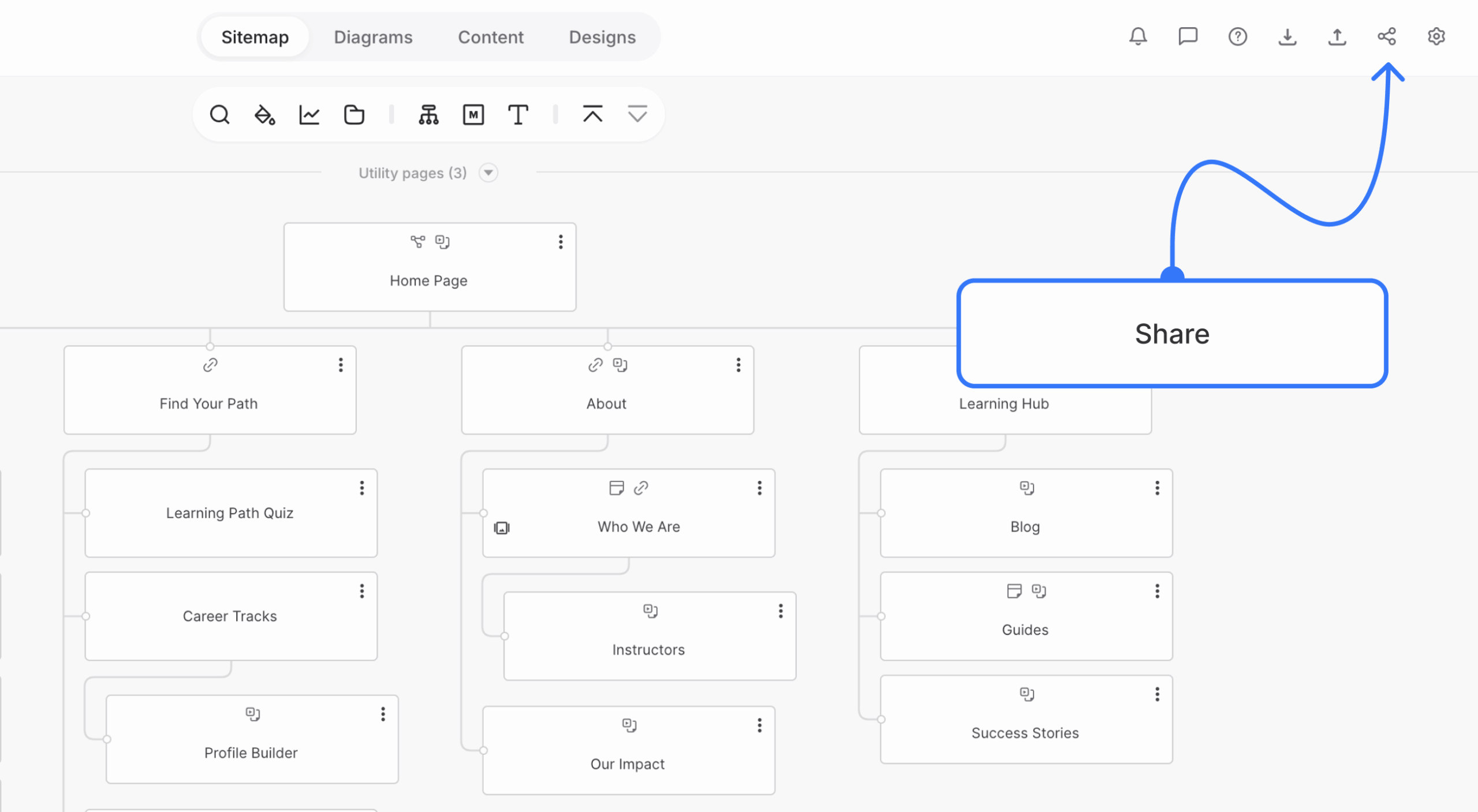This screenshot has height=812, width=1478.
Task: Click the expand down triangle icon
Action: pos(637,114)
